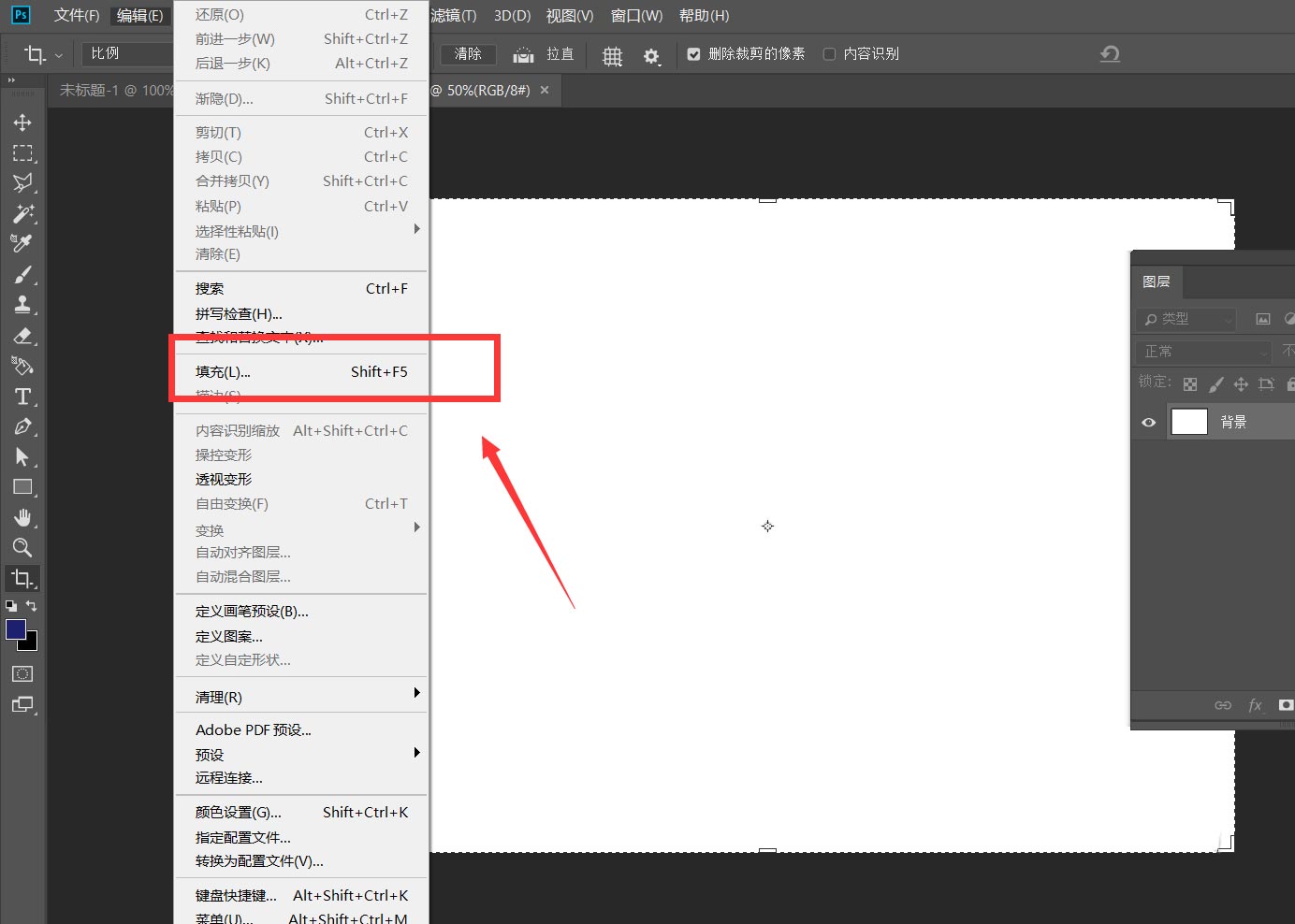Image resolution: width=1295 pixels, height=924 pixels.
Task: Open blend mode 正常 dropdown
Action: click(x=1203, y=352)
